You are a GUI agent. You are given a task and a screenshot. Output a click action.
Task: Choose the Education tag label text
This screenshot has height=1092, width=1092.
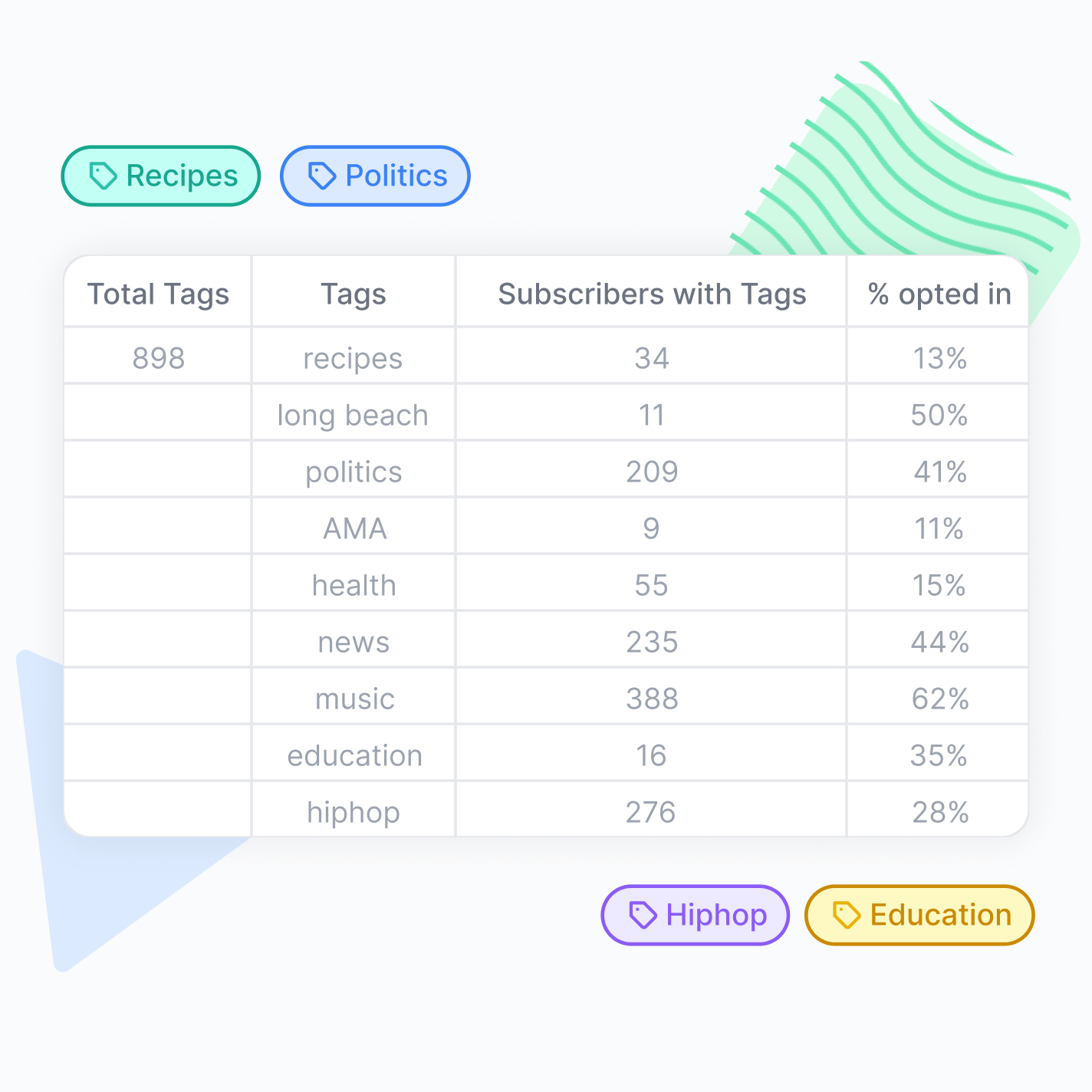coord(940,915)
